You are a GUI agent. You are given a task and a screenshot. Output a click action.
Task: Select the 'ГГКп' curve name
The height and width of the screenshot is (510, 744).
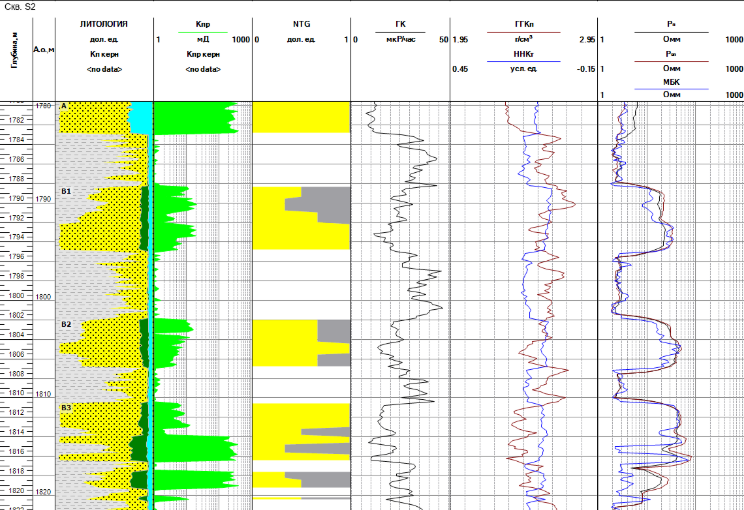(x=524, y=24)
